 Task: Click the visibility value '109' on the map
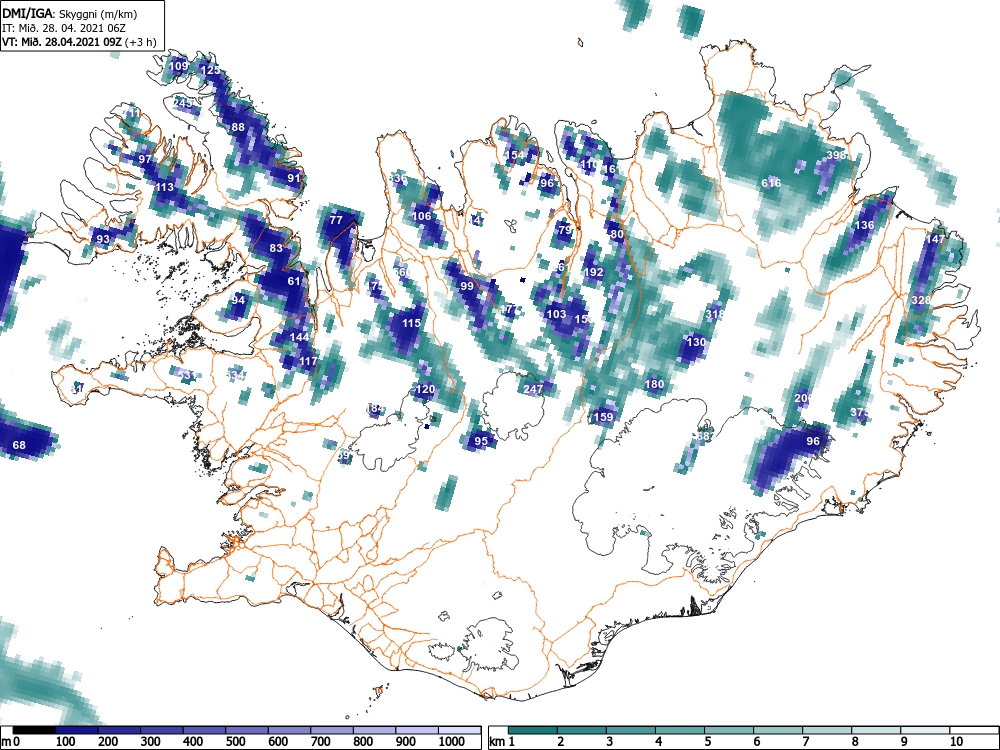(x=179, y=66)
